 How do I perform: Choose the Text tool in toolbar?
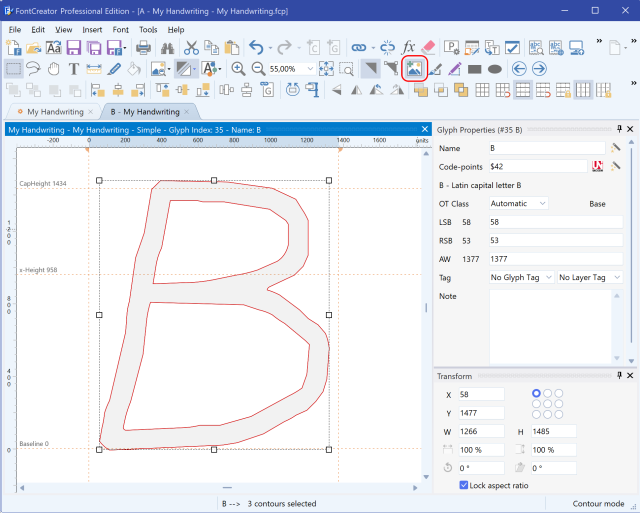click(74, 69)
